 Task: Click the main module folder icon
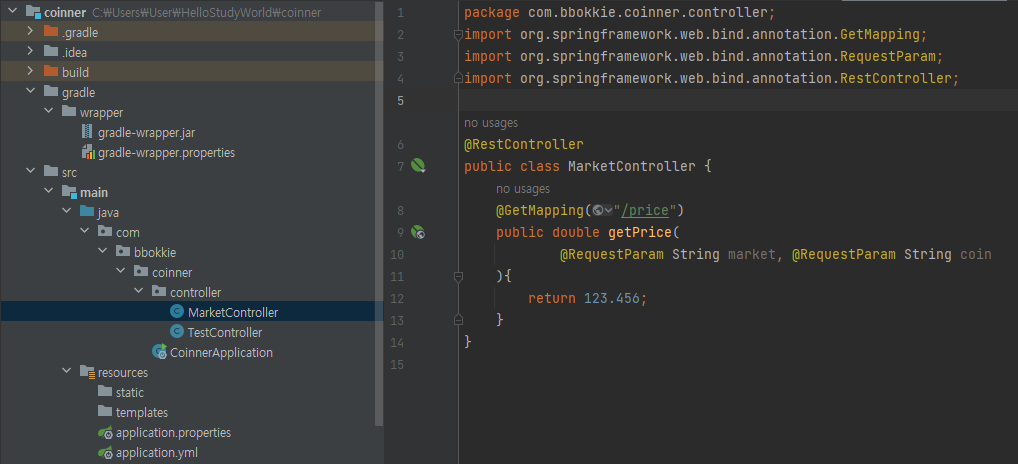[x=69, y=192]
